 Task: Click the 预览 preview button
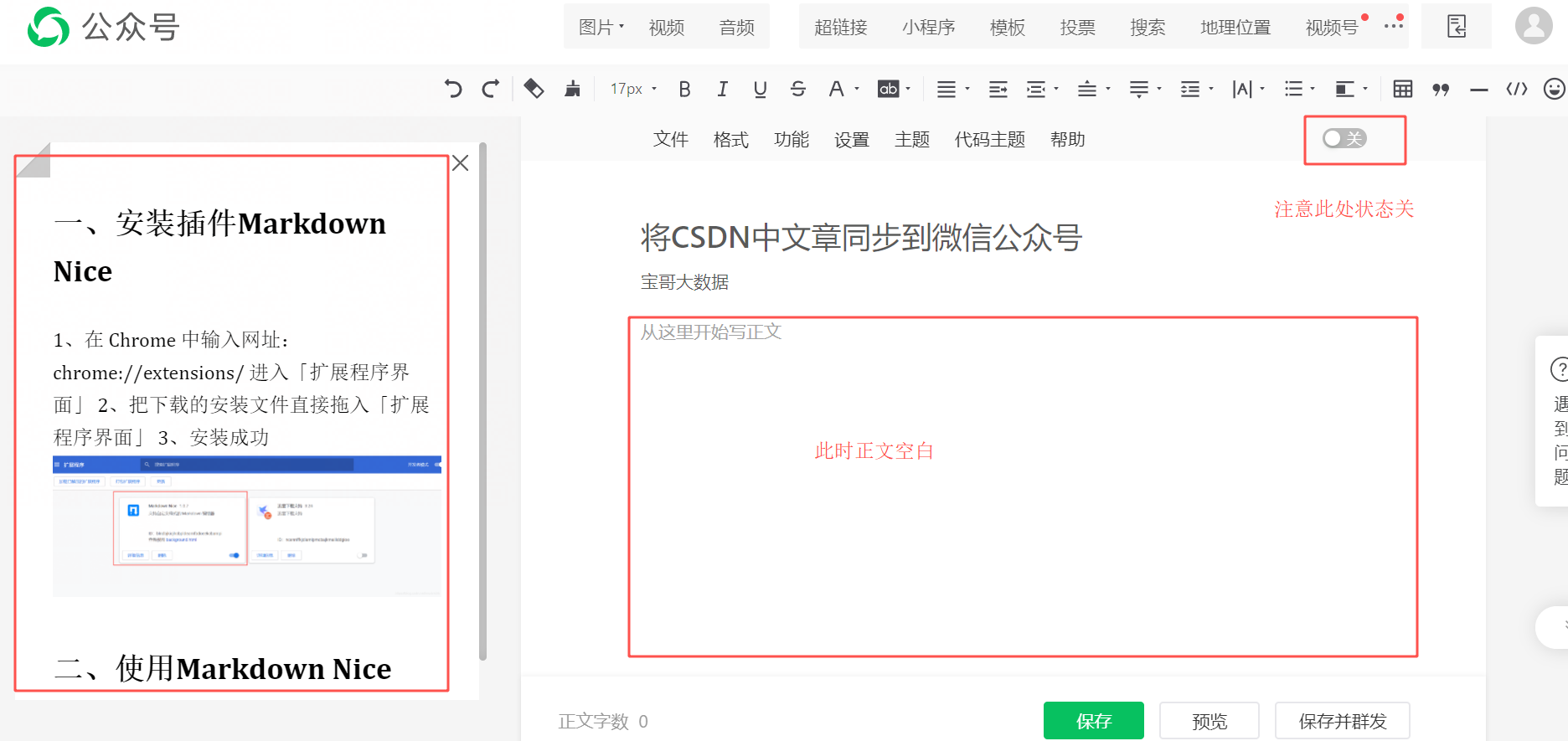click(1210, 721)
